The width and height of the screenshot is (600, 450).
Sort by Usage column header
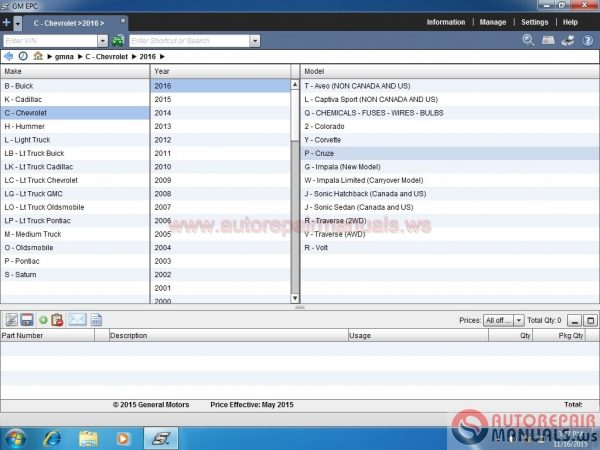click(x=418, y=336)
